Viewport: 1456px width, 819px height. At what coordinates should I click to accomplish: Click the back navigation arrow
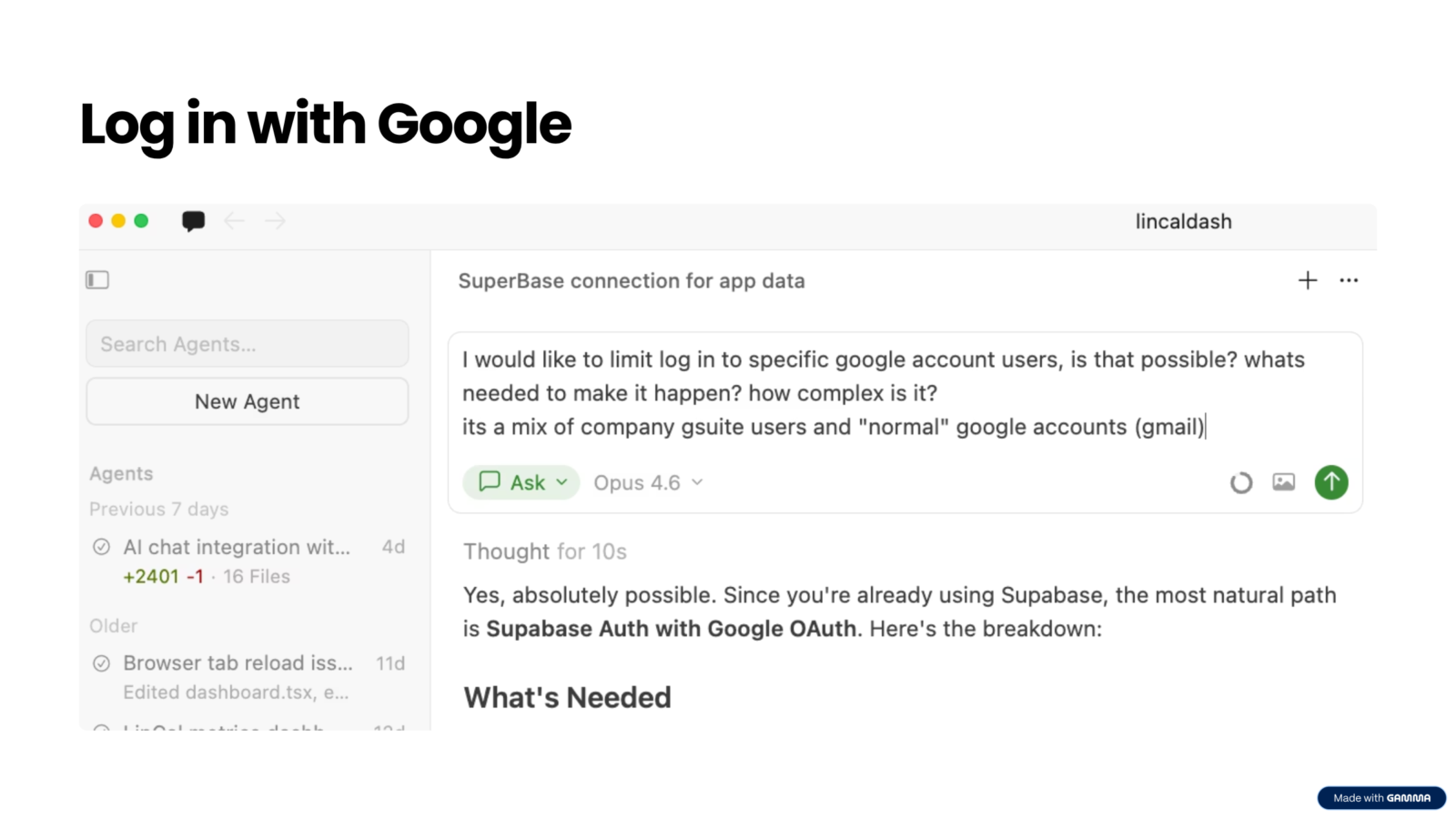pos(234,221)
